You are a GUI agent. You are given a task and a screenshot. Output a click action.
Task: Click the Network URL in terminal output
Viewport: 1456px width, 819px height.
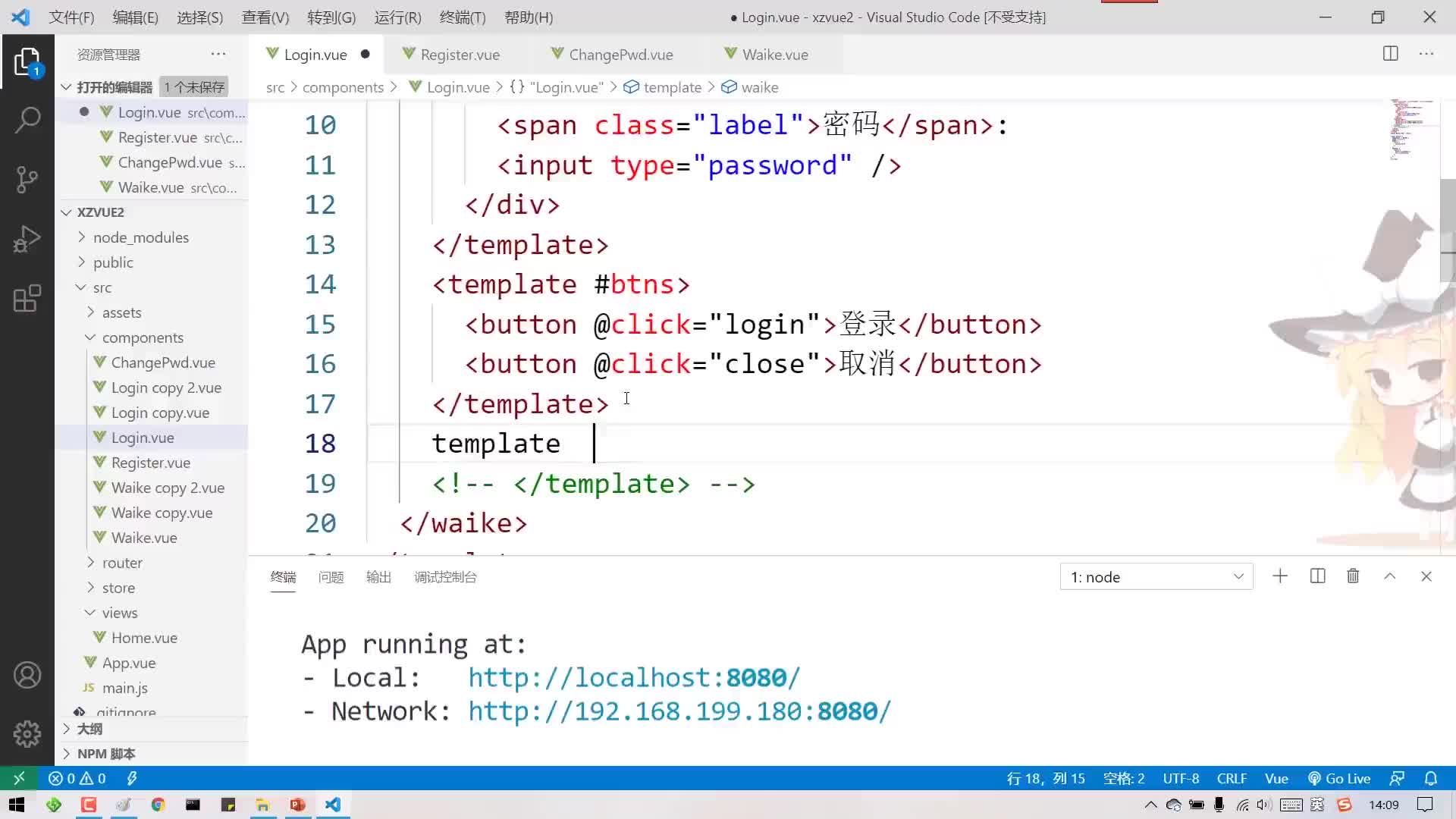679,712
